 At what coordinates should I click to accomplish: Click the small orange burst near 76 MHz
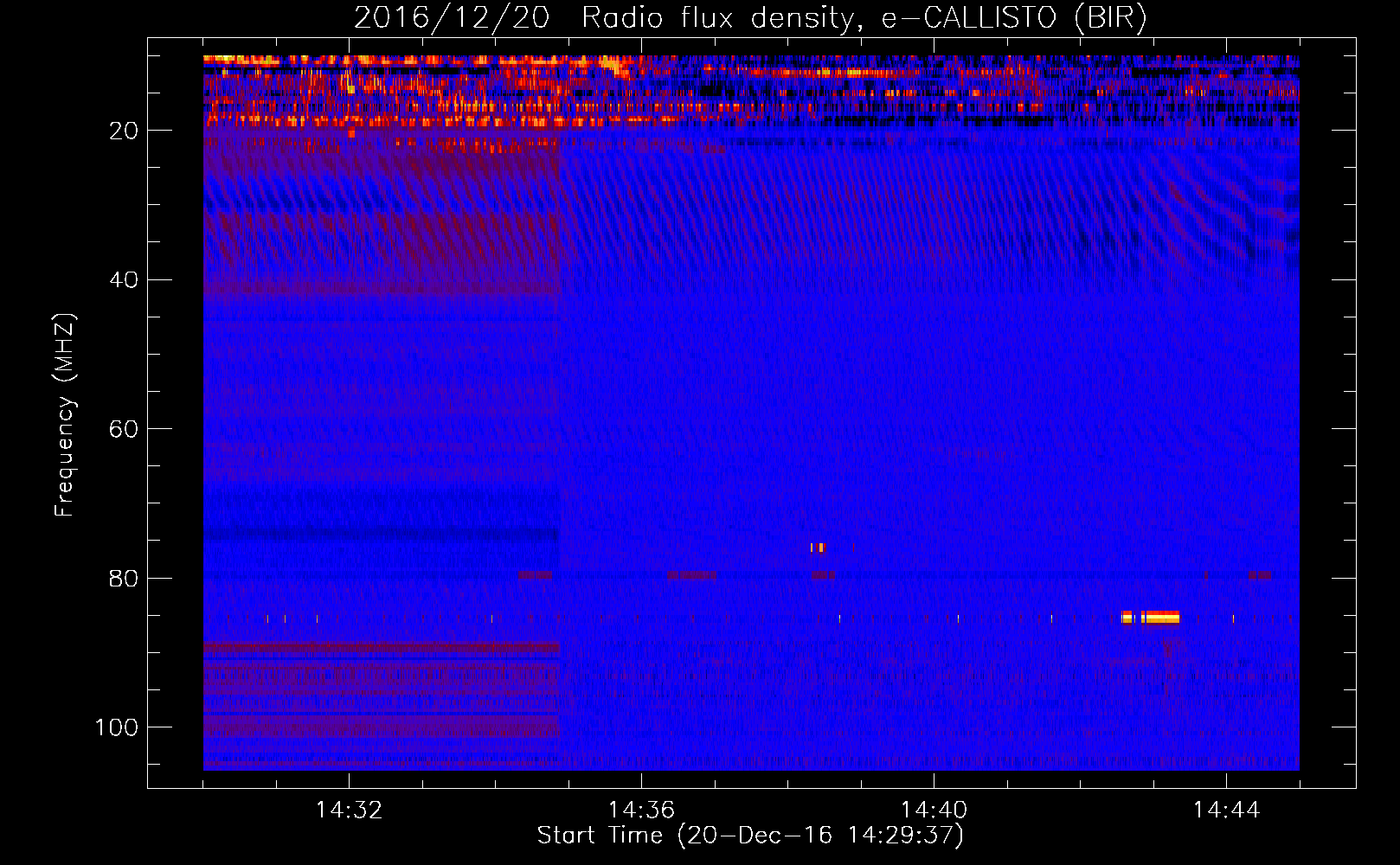[818, 547]
